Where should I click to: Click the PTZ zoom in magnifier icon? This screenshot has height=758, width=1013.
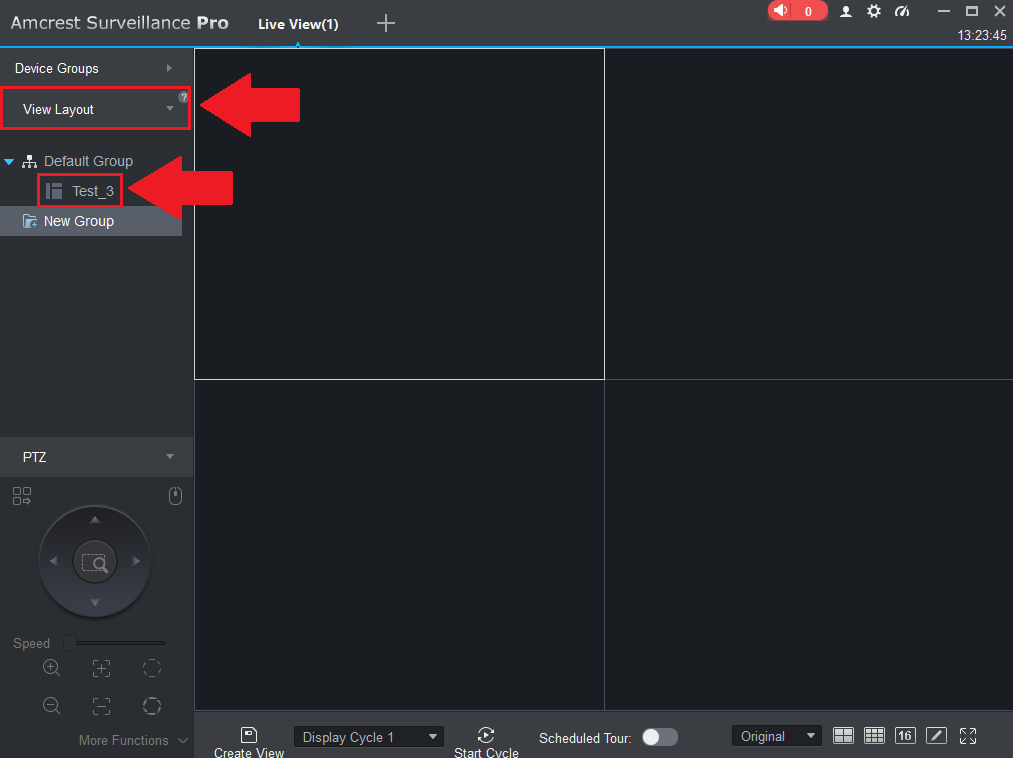[x=52, y=668]
